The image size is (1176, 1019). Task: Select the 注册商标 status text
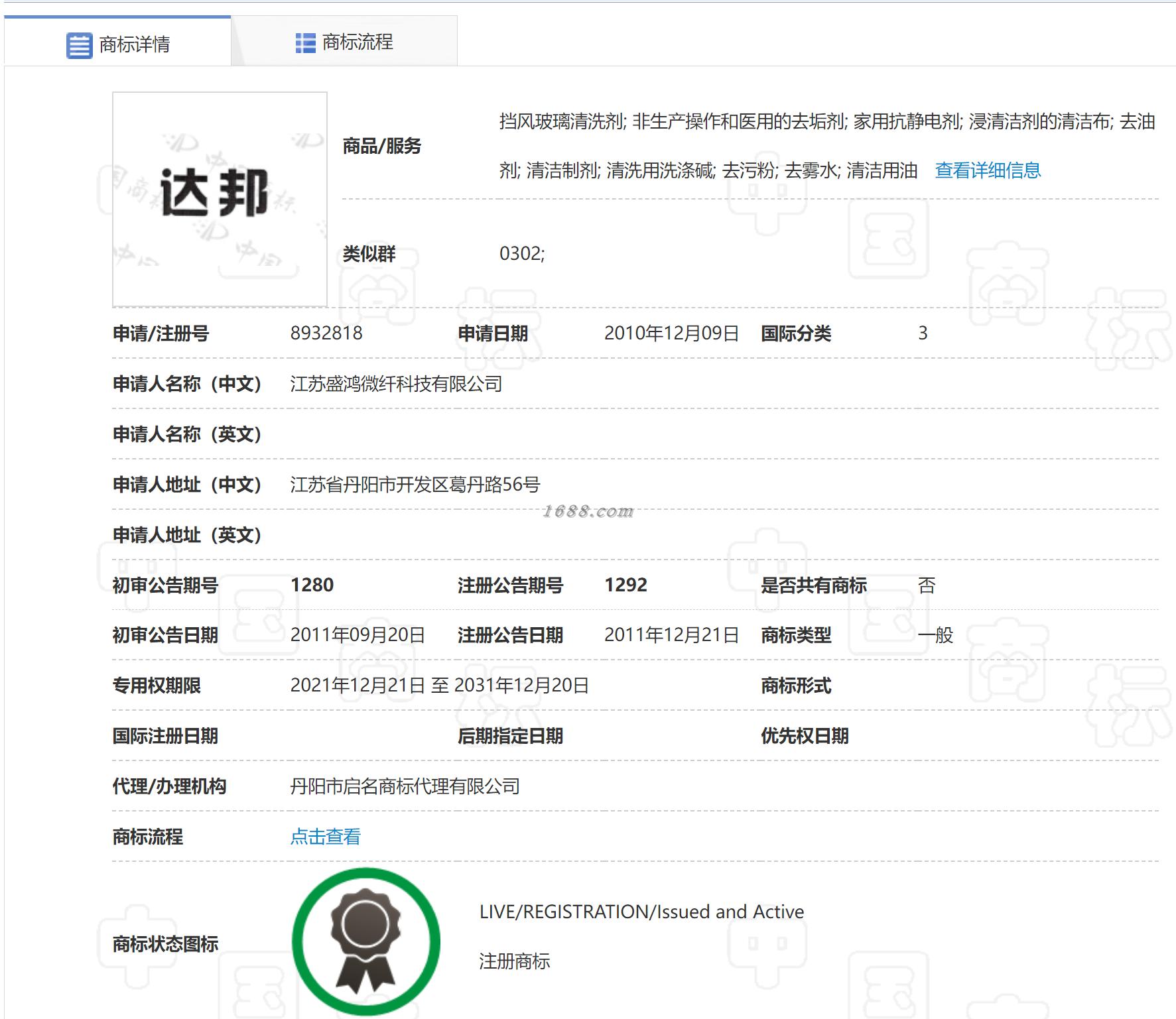tap(515, 961)
